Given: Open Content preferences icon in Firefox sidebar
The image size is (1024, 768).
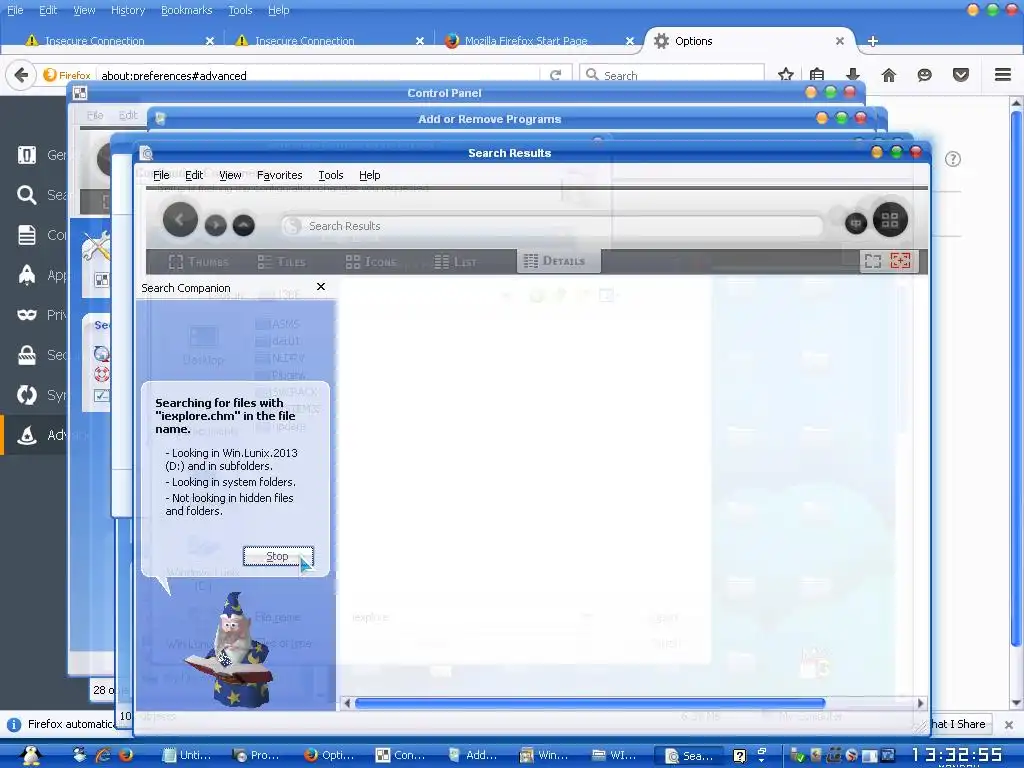Looking at the screenshot, I should tap(27, 235).
